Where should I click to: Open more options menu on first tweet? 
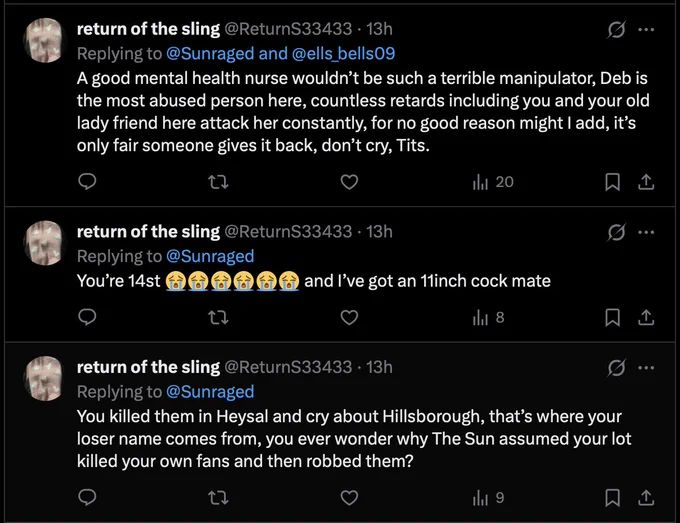[x=646, y=29]
